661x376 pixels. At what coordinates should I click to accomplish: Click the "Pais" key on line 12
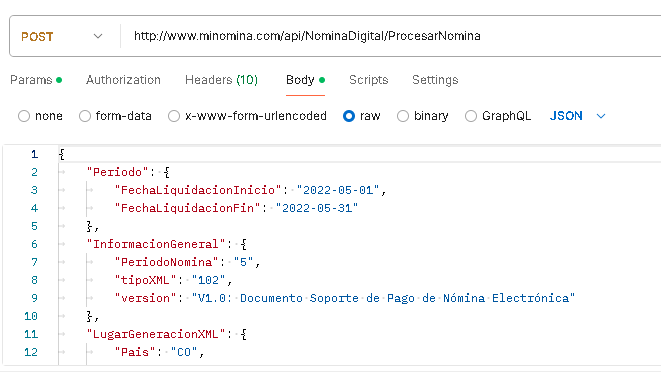(135, 352)
